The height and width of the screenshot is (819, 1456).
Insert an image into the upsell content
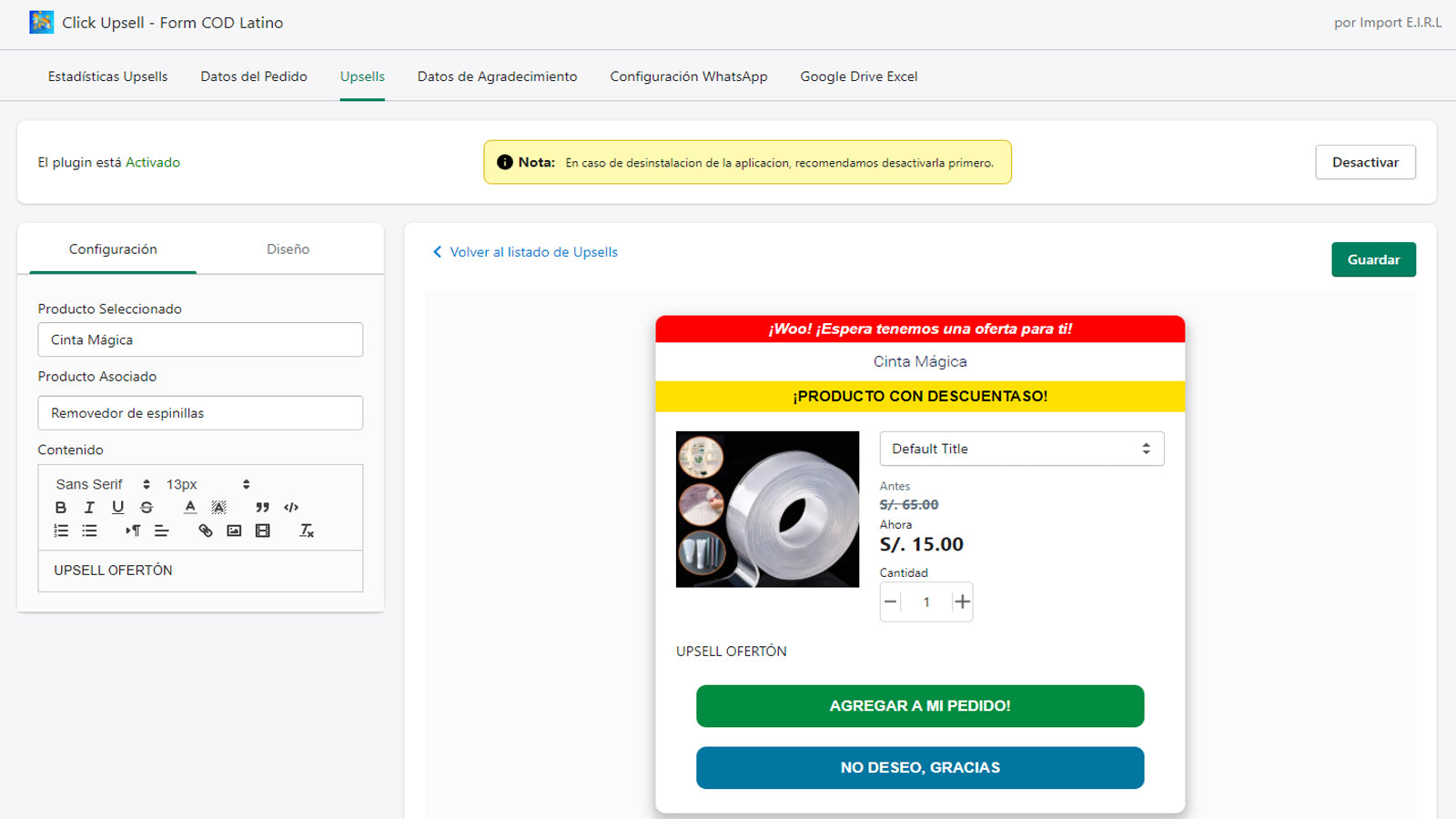tap(234, 531)
